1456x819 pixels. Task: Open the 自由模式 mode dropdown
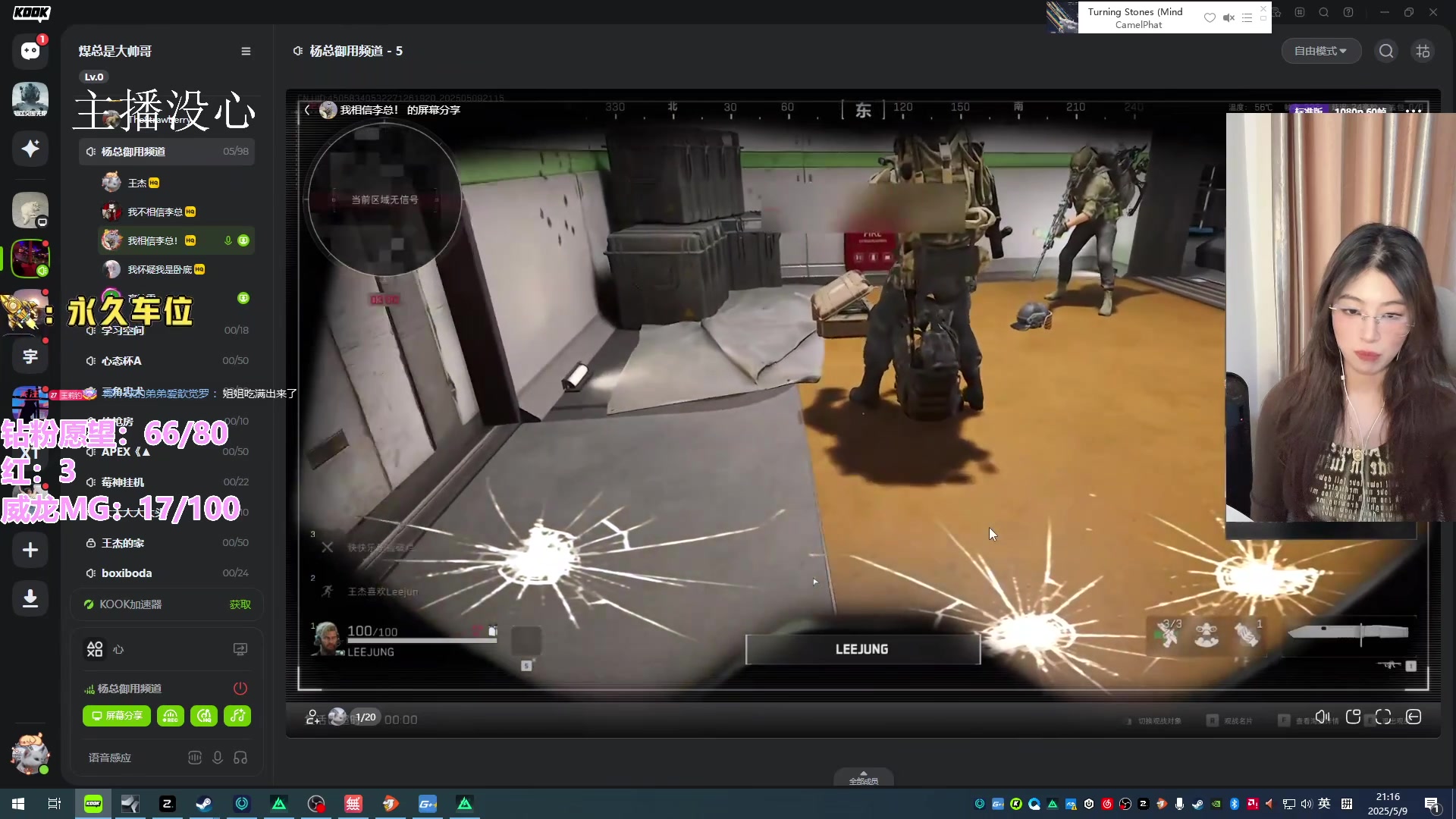click(1321, 51)
